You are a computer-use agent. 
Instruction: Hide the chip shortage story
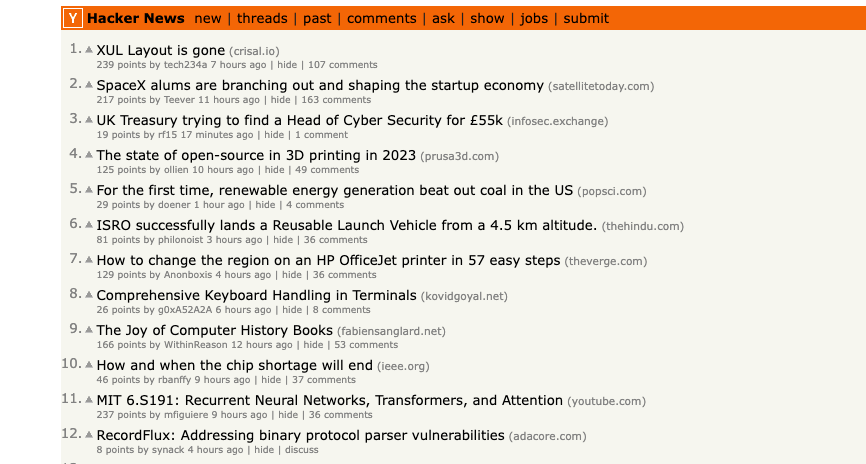click(271, 380)
